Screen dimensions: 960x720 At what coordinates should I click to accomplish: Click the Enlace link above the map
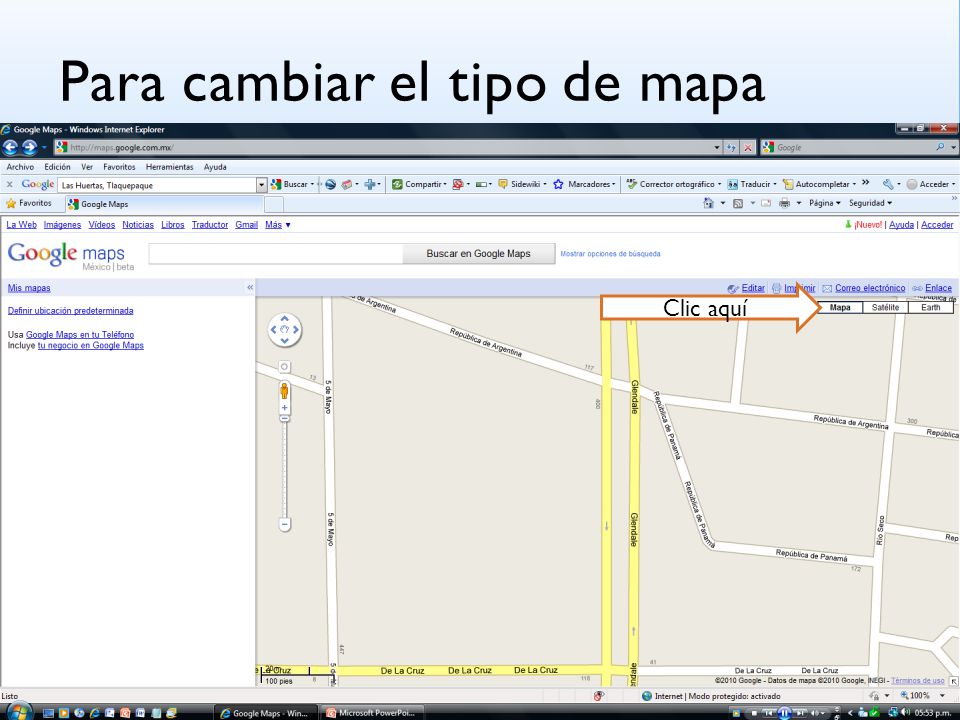tap(939, 288)
